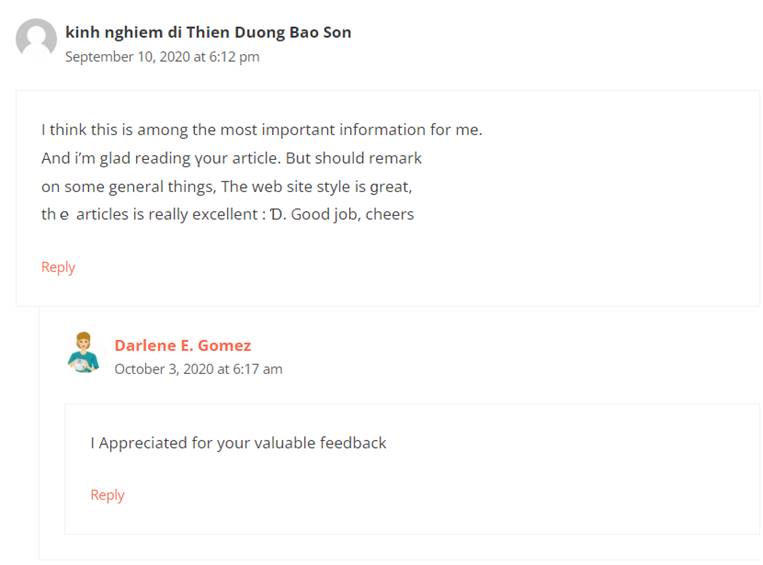Click the phrase "But should remark"

tap(354, 158)
